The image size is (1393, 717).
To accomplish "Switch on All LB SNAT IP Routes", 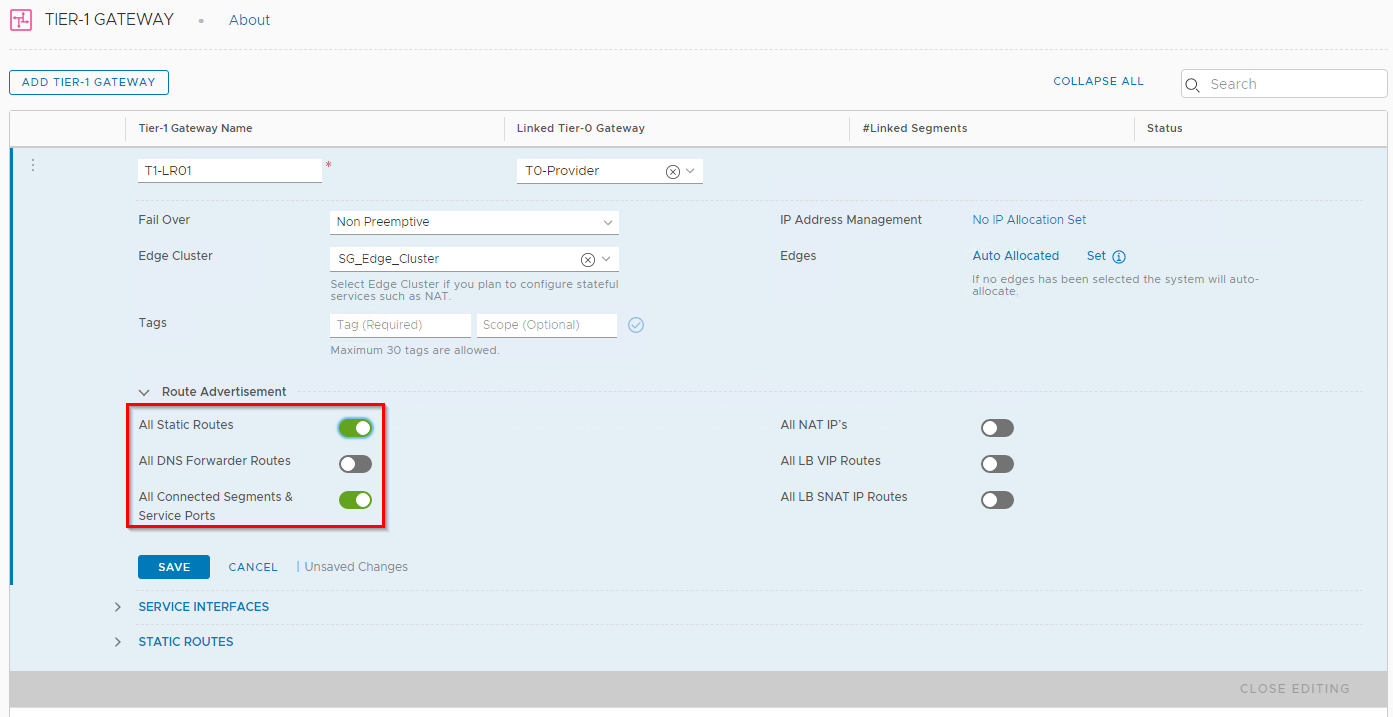I will click(x=997, y=500).
